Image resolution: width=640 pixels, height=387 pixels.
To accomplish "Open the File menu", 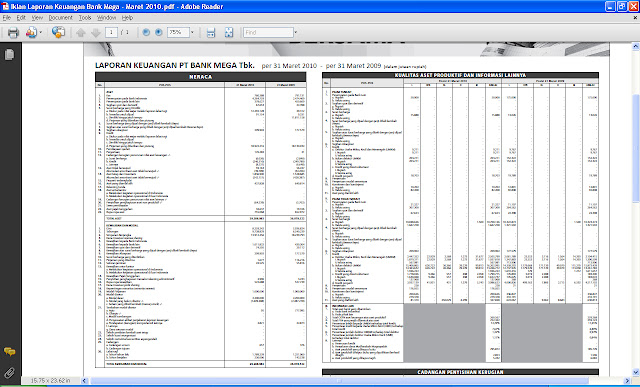I will click(x=7, y=18).
